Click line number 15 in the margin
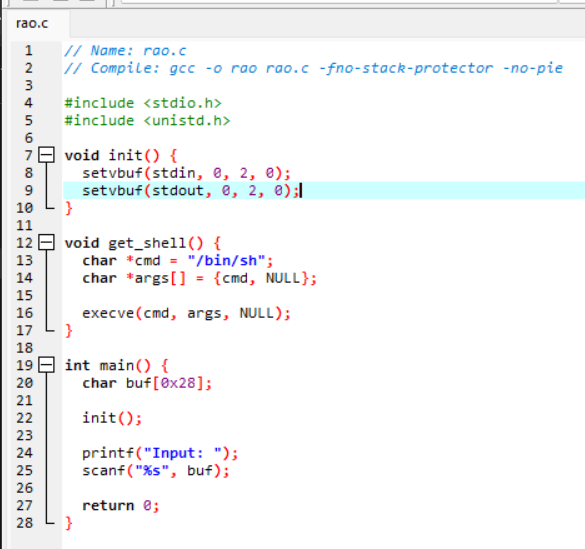Screen dimensions: 585x549 click(25, 295)
